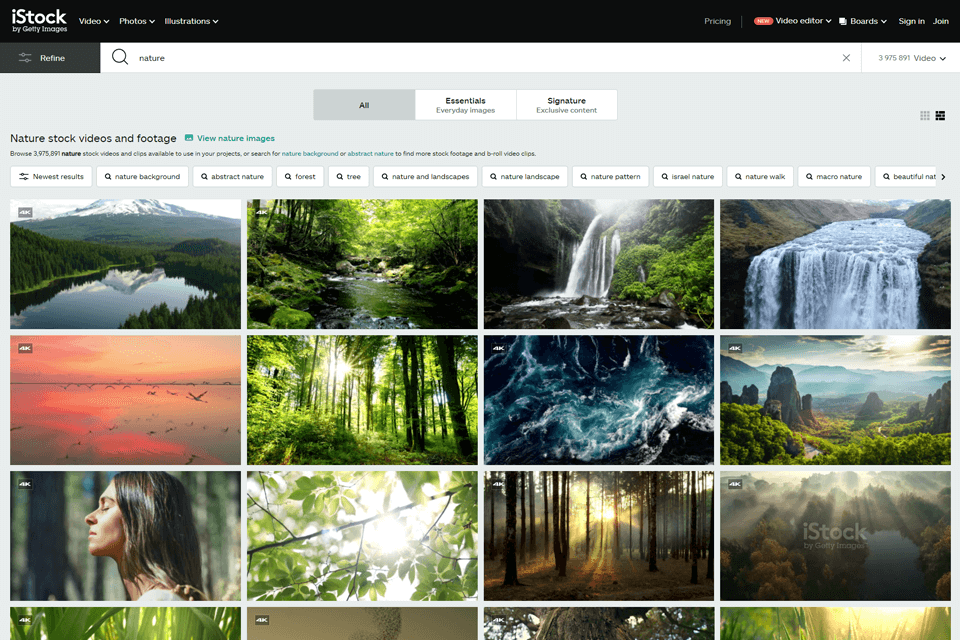Select the macro nature chip

tap(834, 176)
